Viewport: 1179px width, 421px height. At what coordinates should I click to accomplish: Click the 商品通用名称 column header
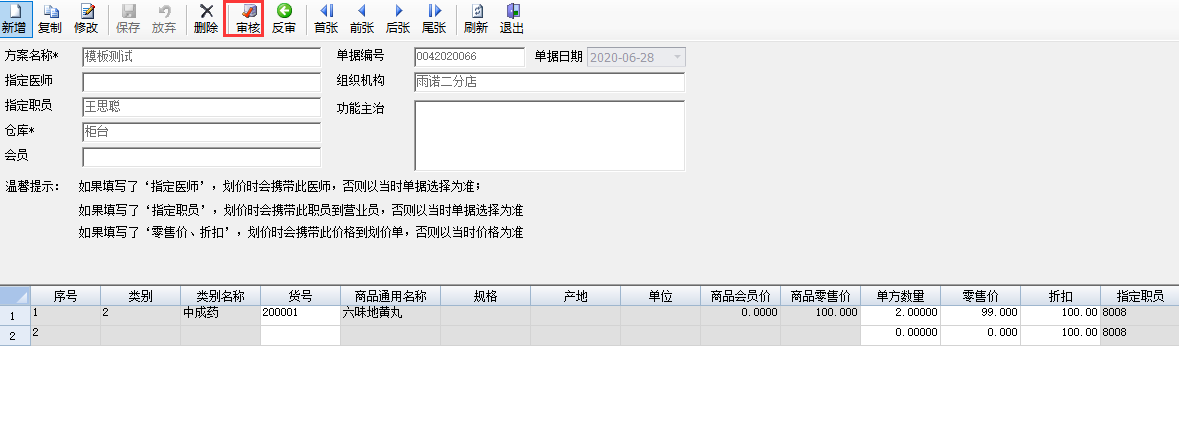click(x=390, y=295)
